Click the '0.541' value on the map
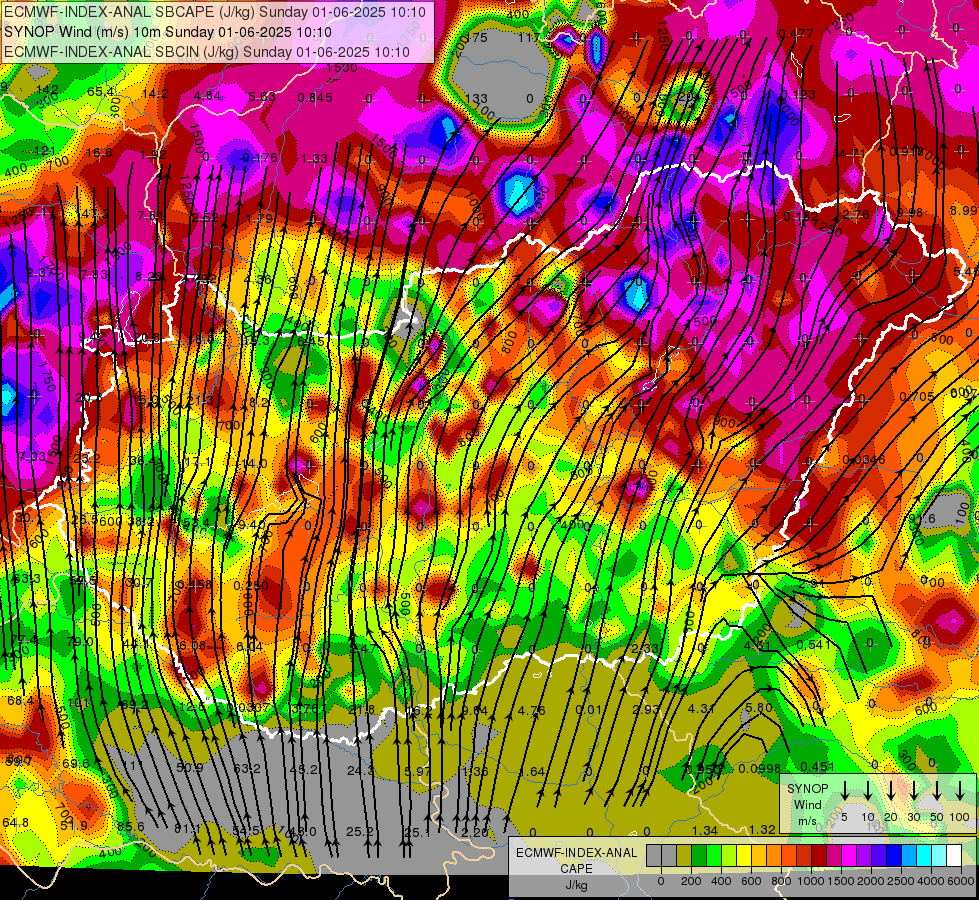 [814, 644]
